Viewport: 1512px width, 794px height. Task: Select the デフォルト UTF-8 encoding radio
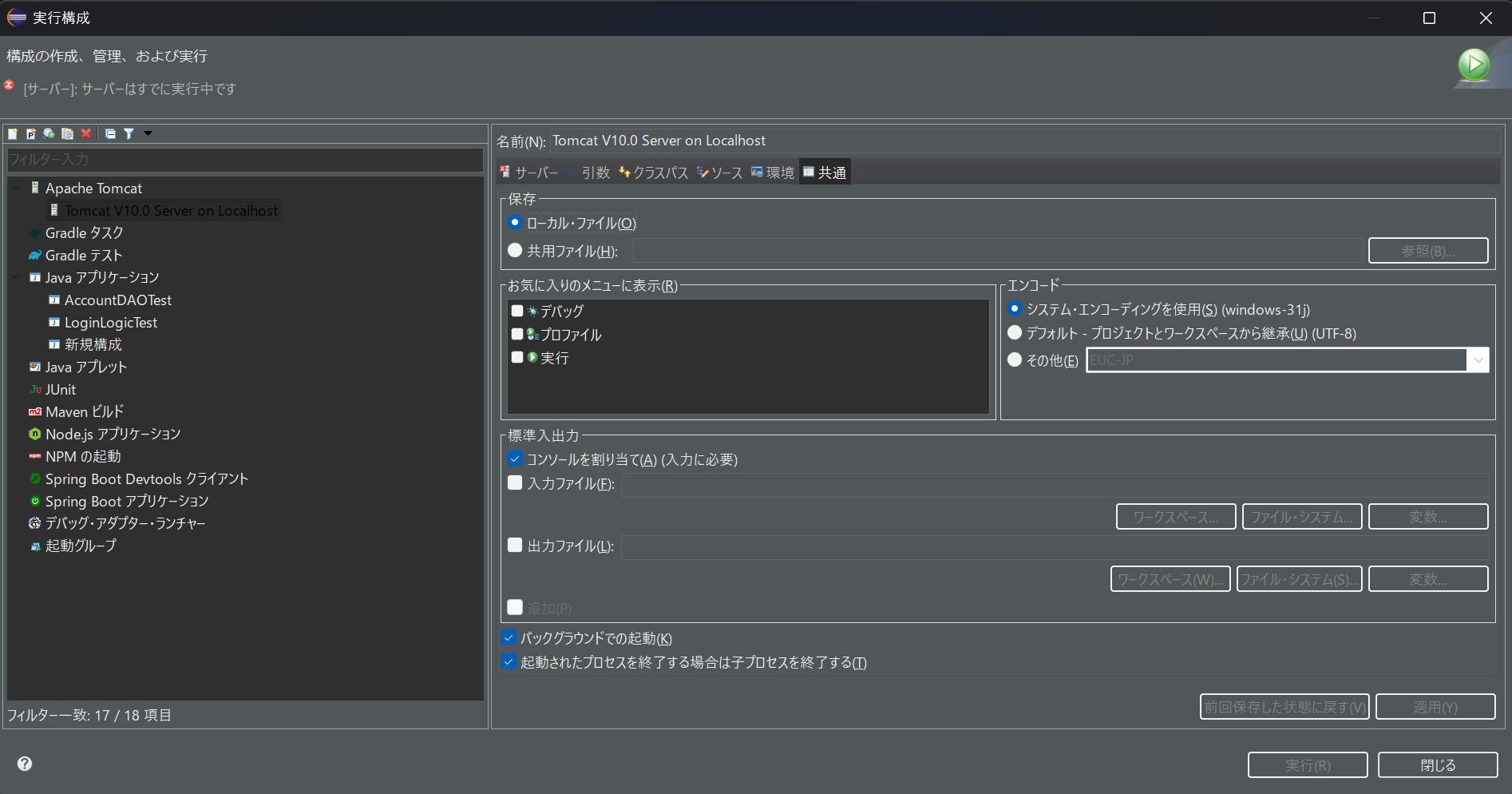click(1015, 332)
